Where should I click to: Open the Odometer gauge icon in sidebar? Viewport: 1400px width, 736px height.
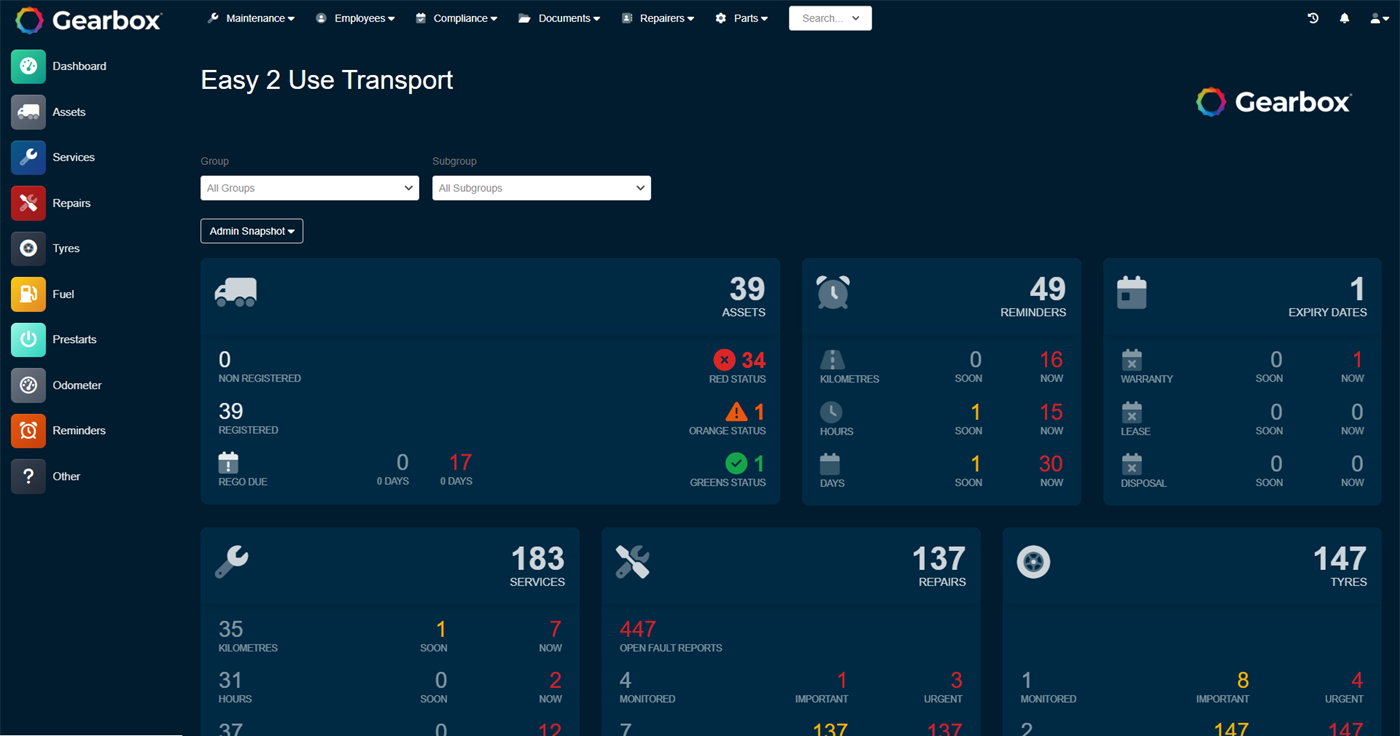coord(28,385)
